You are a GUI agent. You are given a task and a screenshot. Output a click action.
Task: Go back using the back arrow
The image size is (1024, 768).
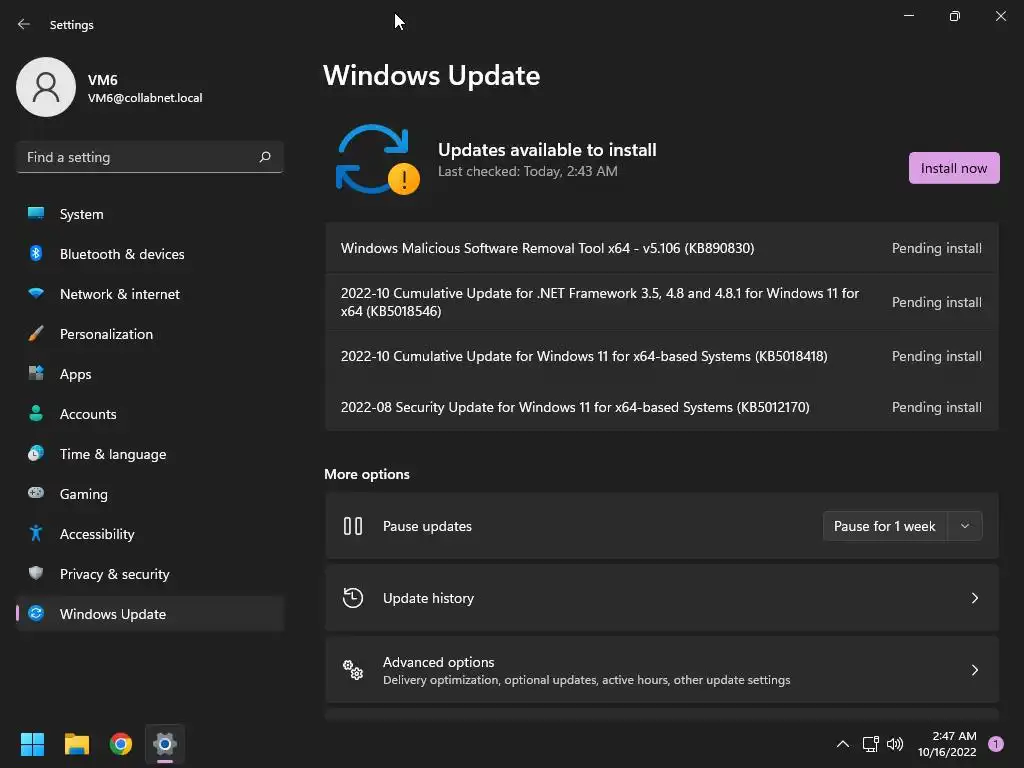(x=24, y=24)
